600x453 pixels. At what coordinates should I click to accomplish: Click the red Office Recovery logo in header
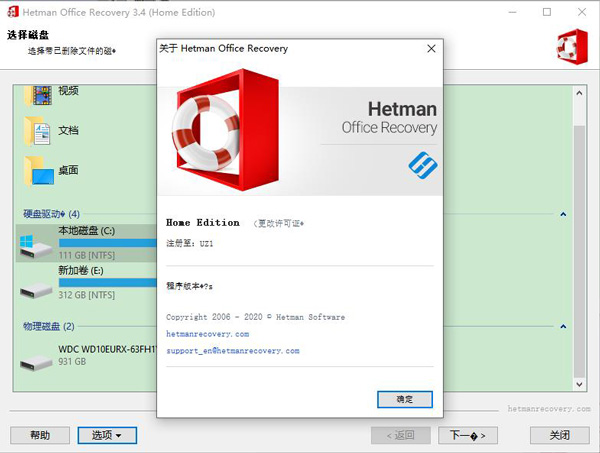click(572, 47)
